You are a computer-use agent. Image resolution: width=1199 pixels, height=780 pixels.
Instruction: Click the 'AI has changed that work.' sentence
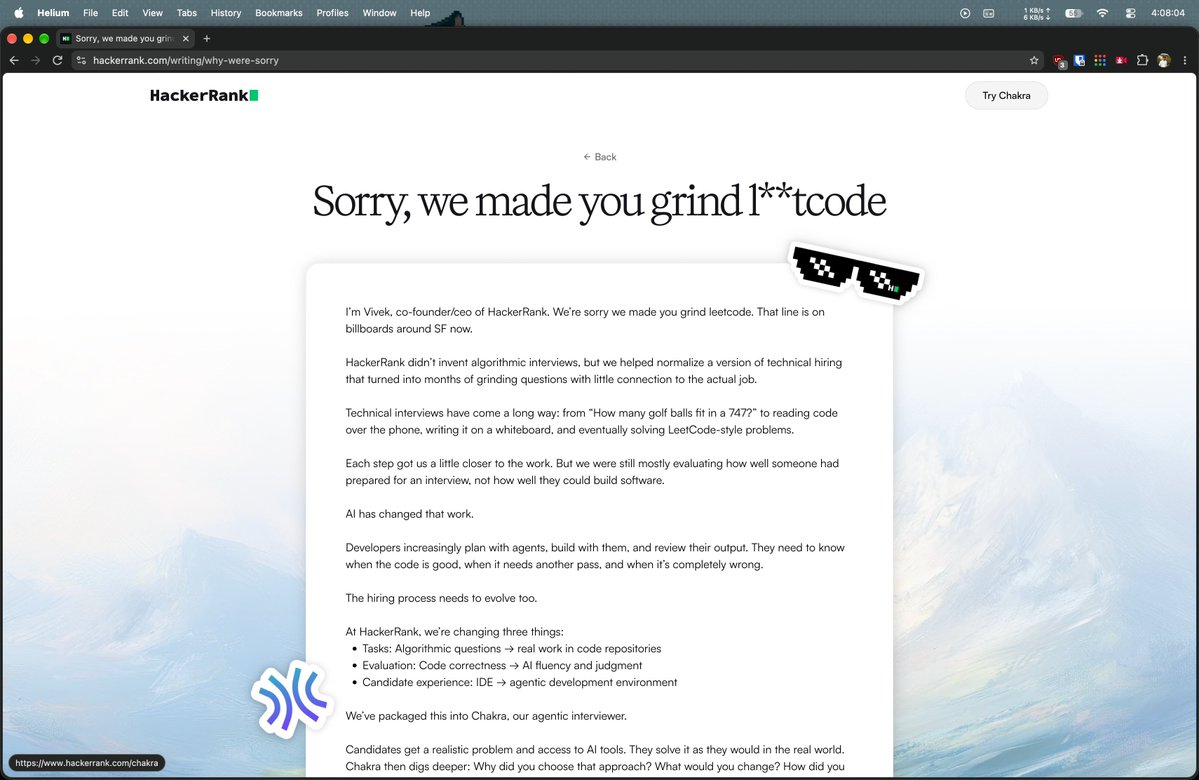(x=409, y=514)
